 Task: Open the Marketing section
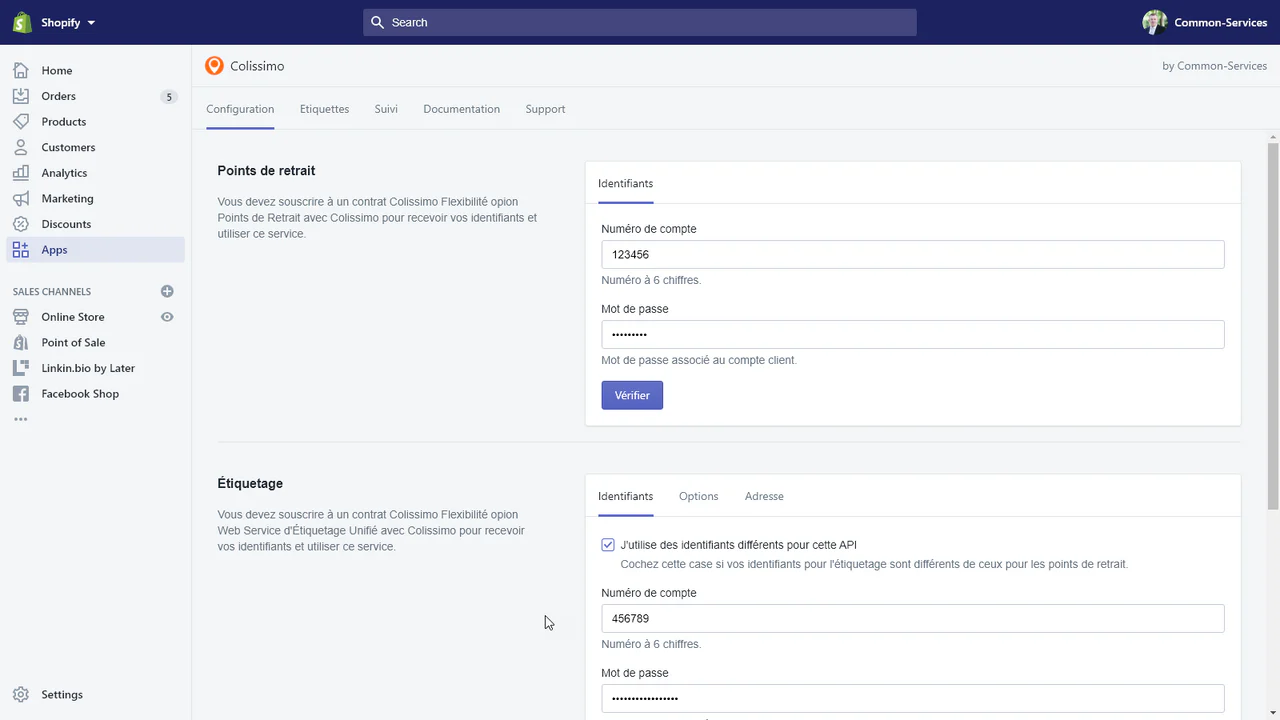point(67,198)
